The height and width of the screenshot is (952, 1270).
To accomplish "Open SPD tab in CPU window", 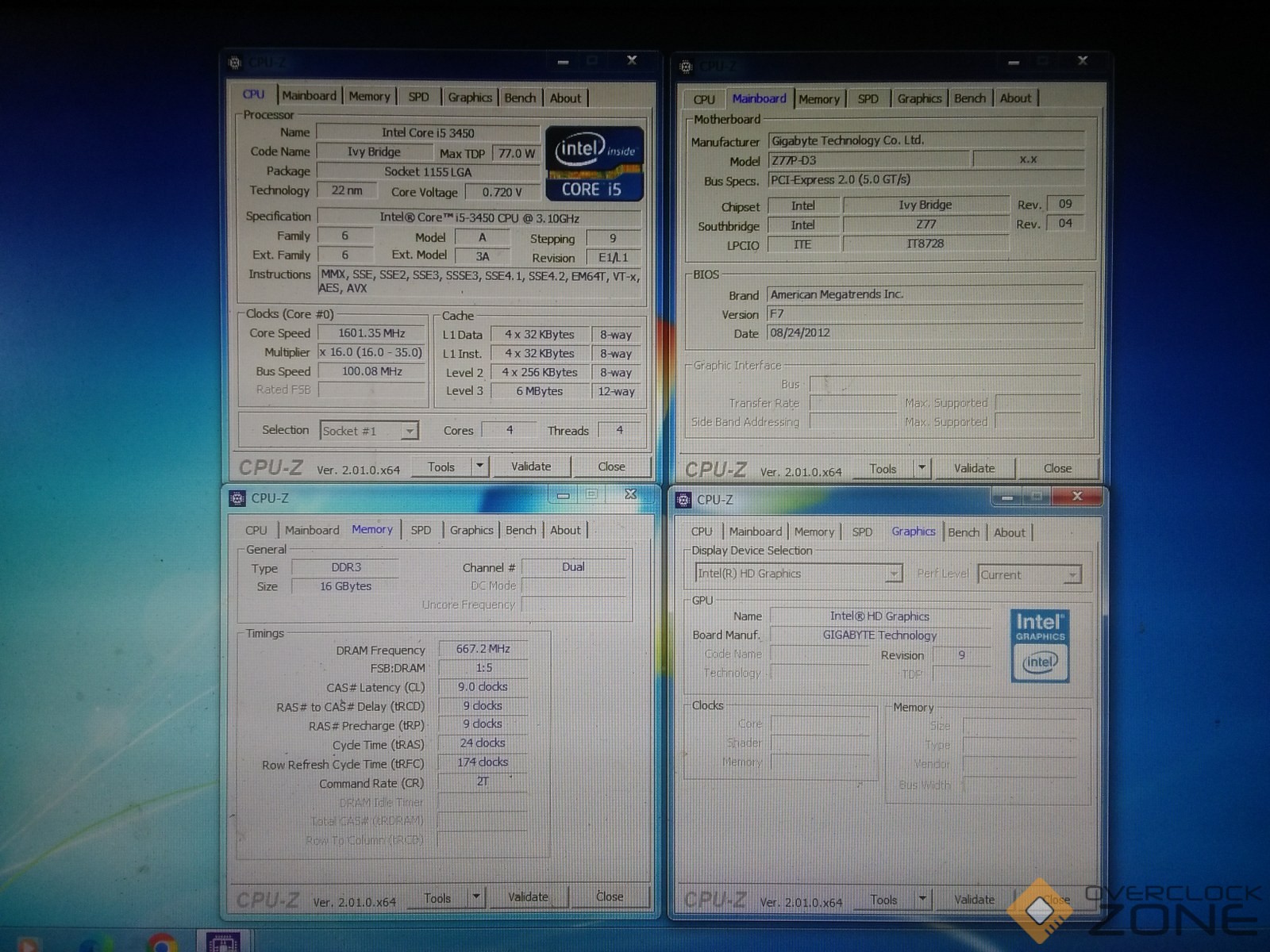I will click(418, 97).
